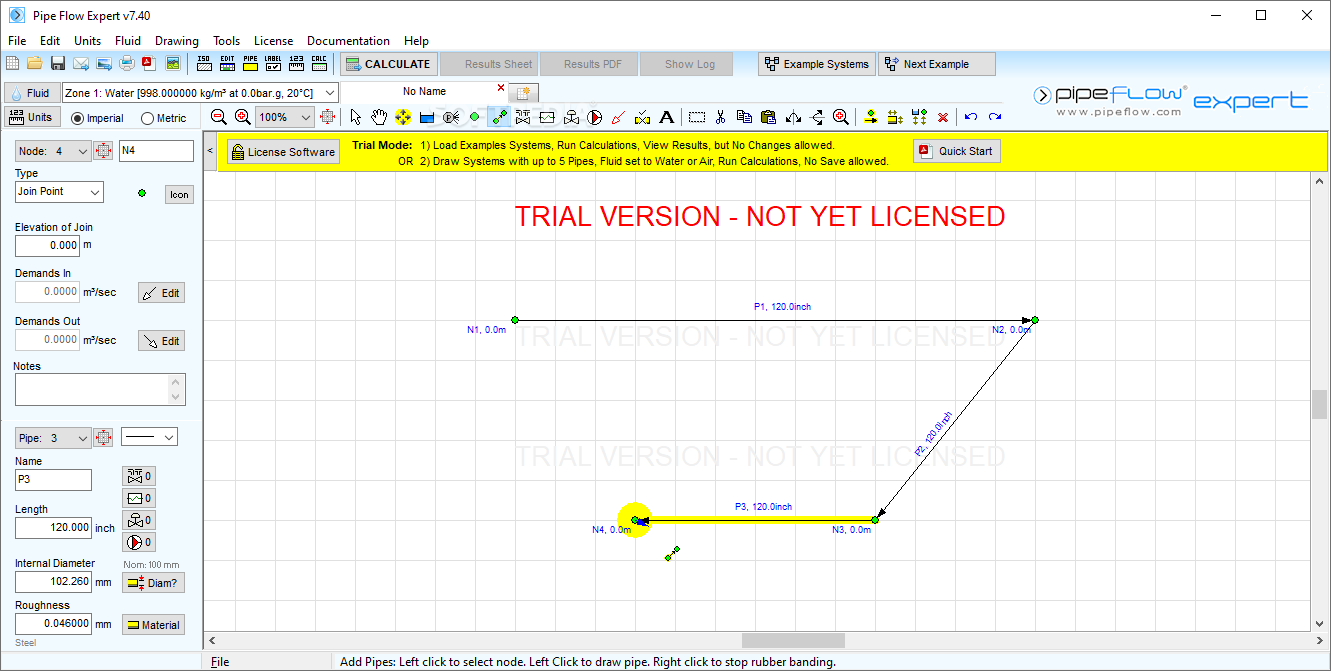Select the Add Text 'A' tool

[667, 117]
